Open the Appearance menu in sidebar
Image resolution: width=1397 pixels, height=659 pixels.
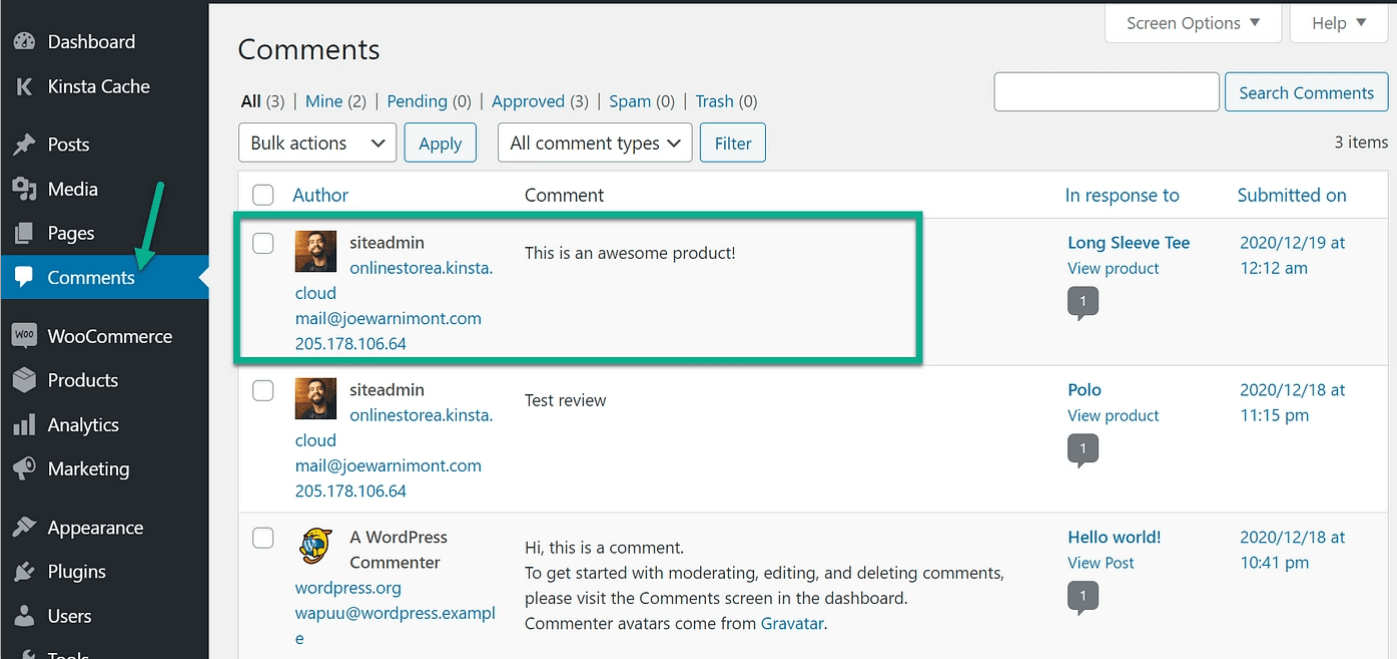coord(95,527)
